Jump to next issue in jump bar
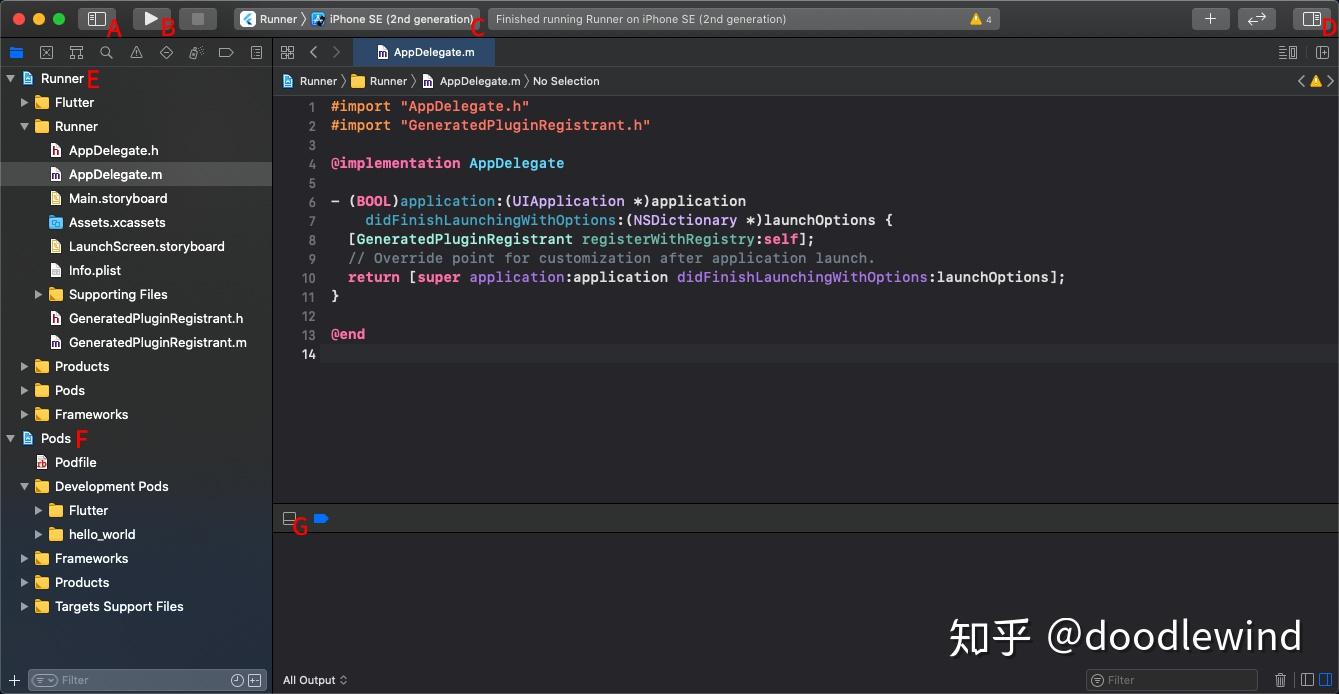The height and width of the screenshot is (694, 1339). pyautogui.click(x=1330, y=81)
